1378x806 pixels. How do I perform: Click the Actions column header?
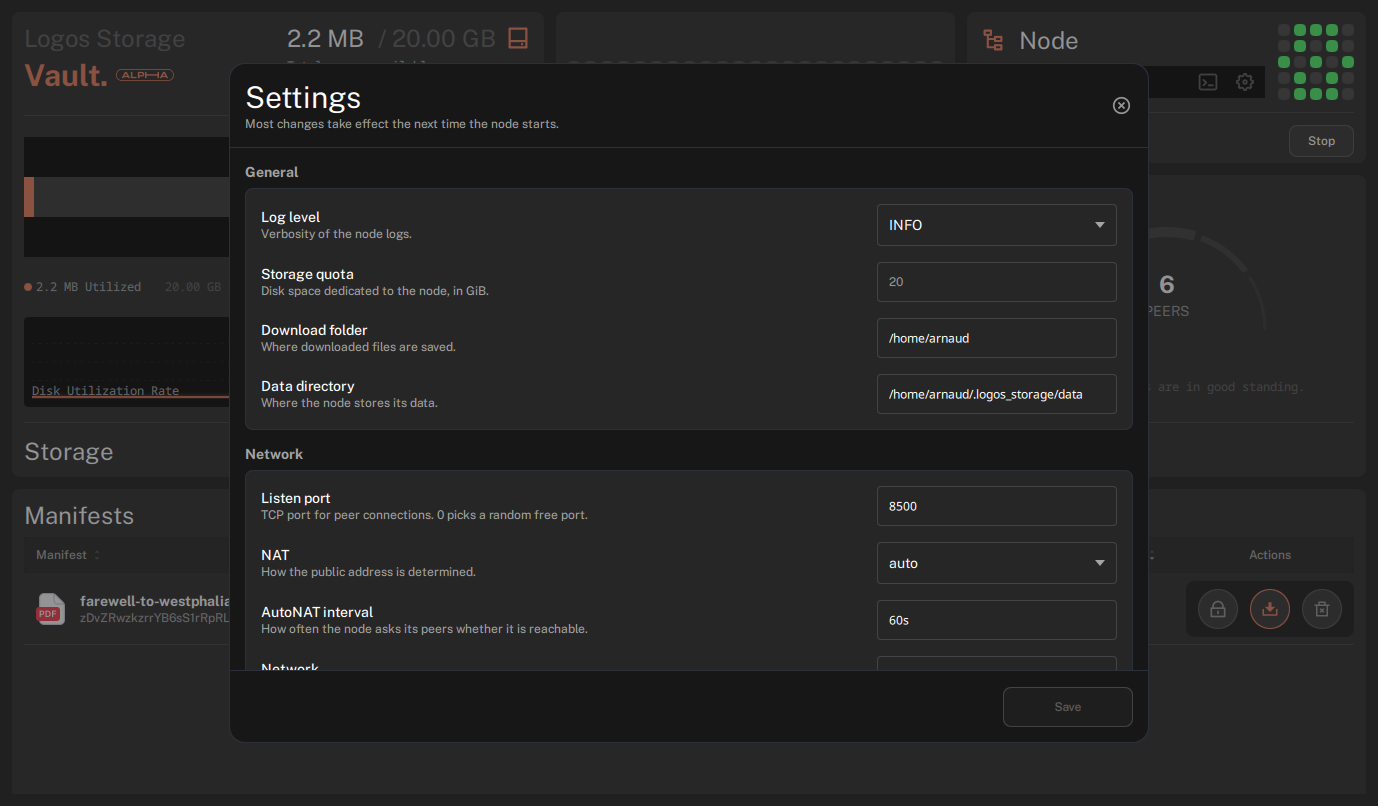pos(1270,555)
